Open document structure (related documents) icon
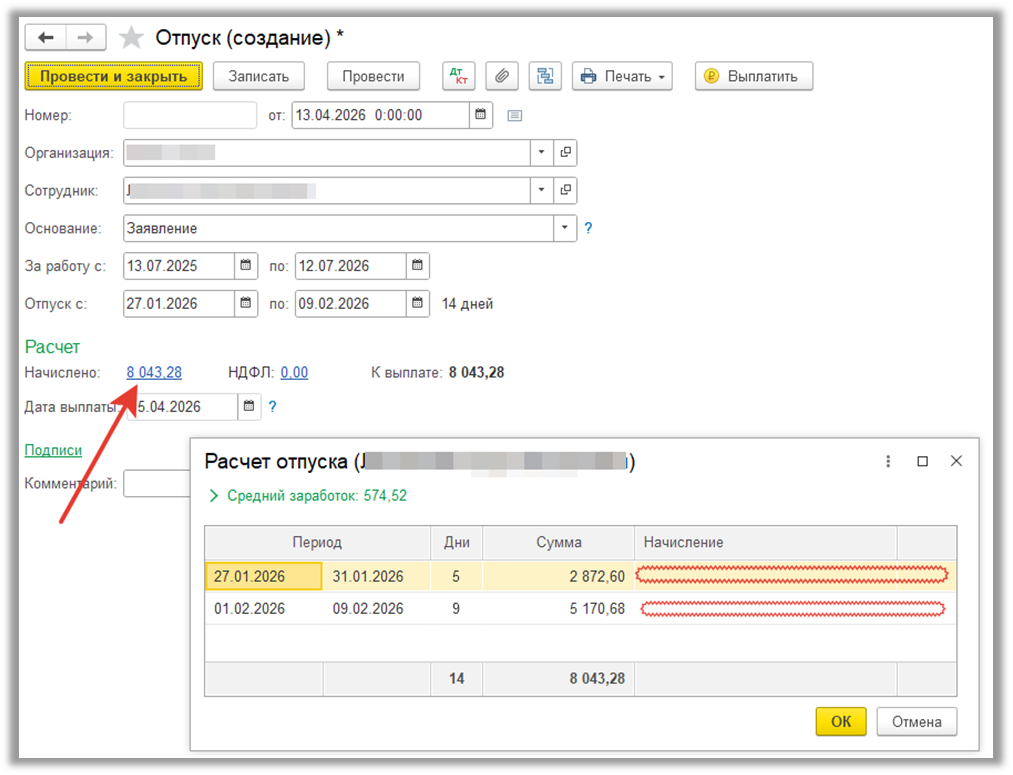This screenshot has height=775, width=1013. (545, 76)
